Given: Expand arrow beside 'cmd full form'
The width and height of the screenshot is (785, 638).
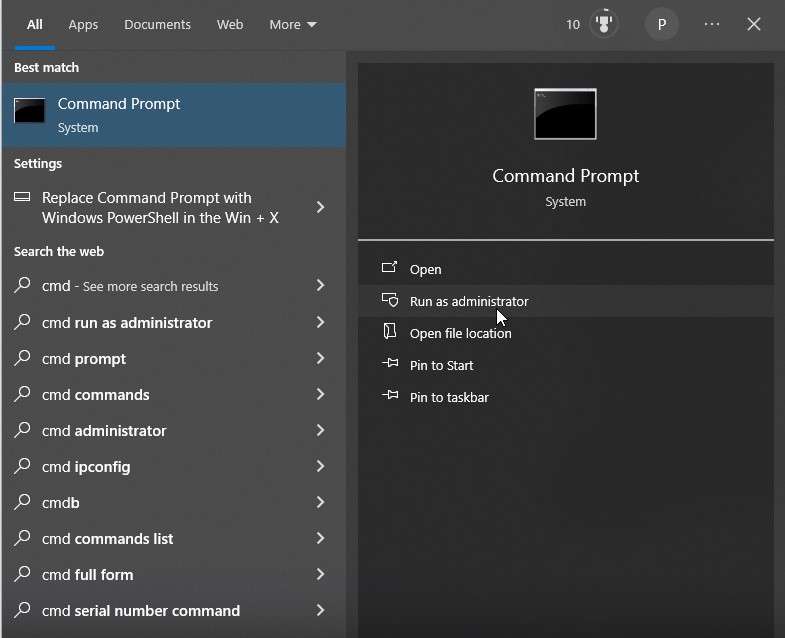Looking at the screenshot, I should (x=320, y=574).
